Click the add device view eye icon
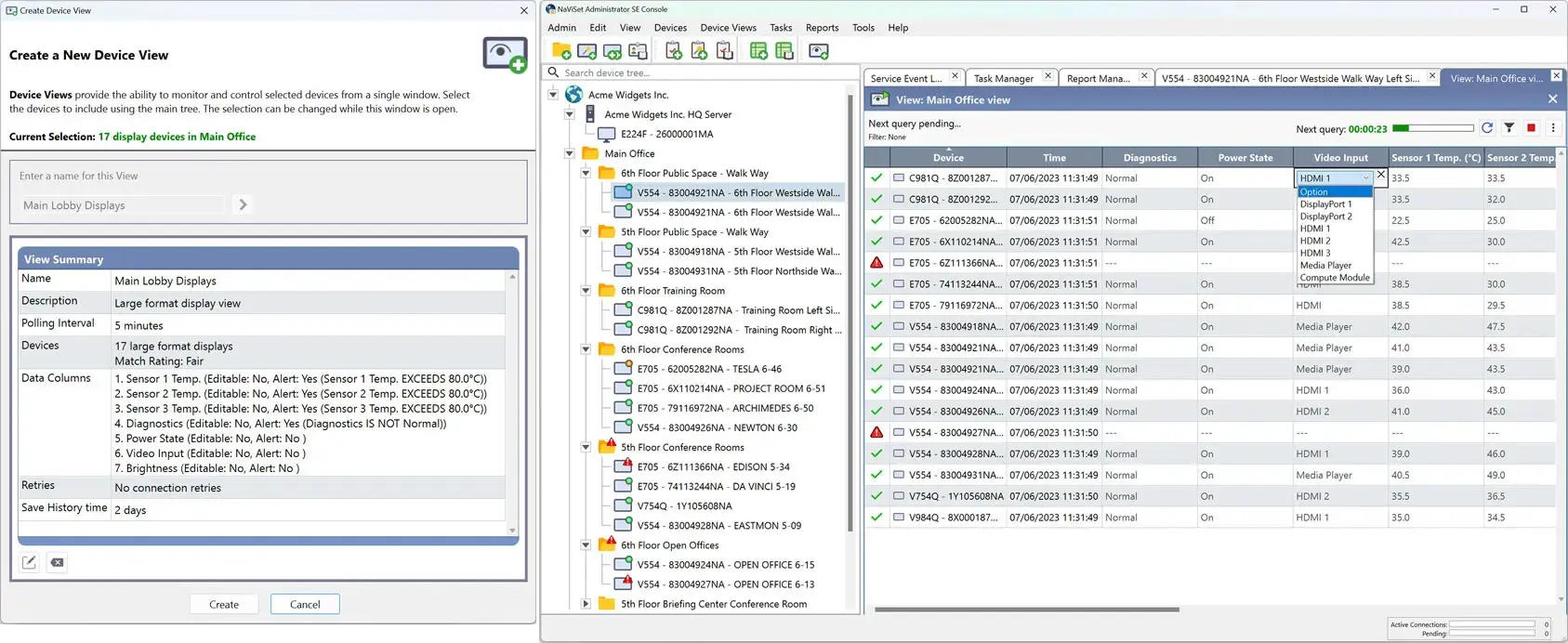 819,51
